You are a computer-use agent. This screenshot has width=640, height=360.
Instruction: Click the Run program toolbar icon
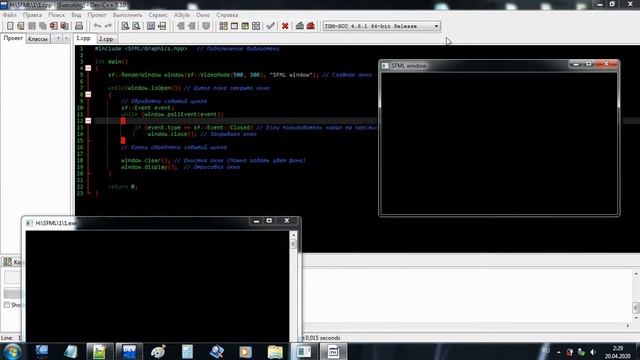pos(234,26)
